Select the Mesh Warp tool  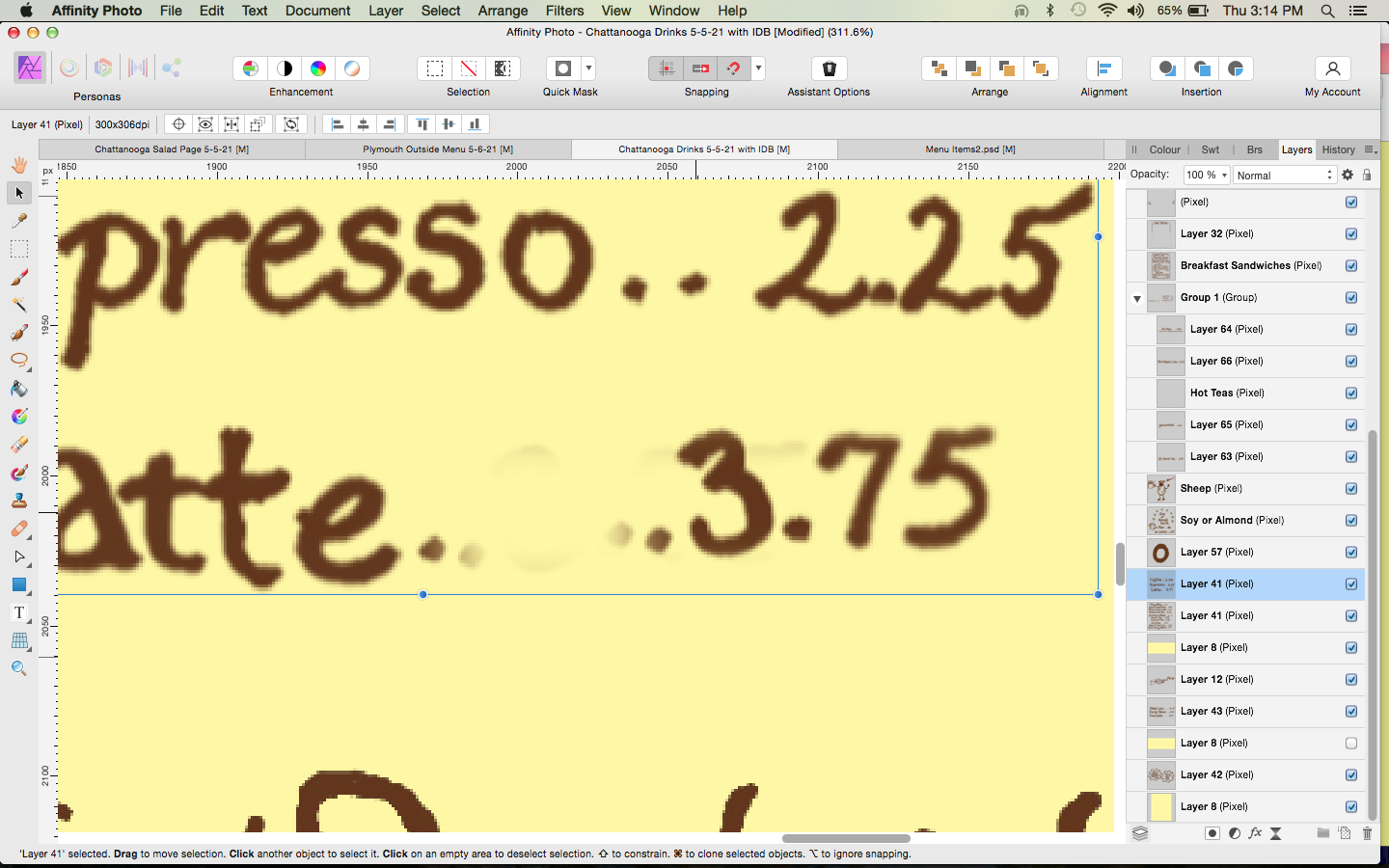pos(18,640)
